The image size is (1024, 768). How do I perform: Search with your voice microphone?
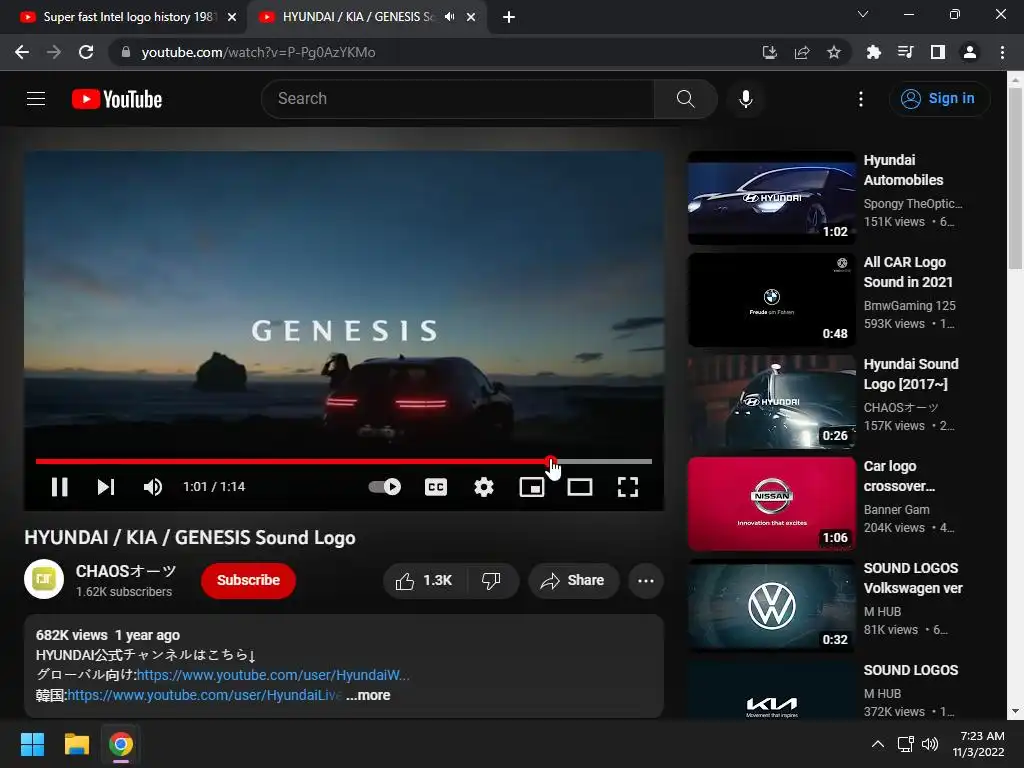click(745, 99)
